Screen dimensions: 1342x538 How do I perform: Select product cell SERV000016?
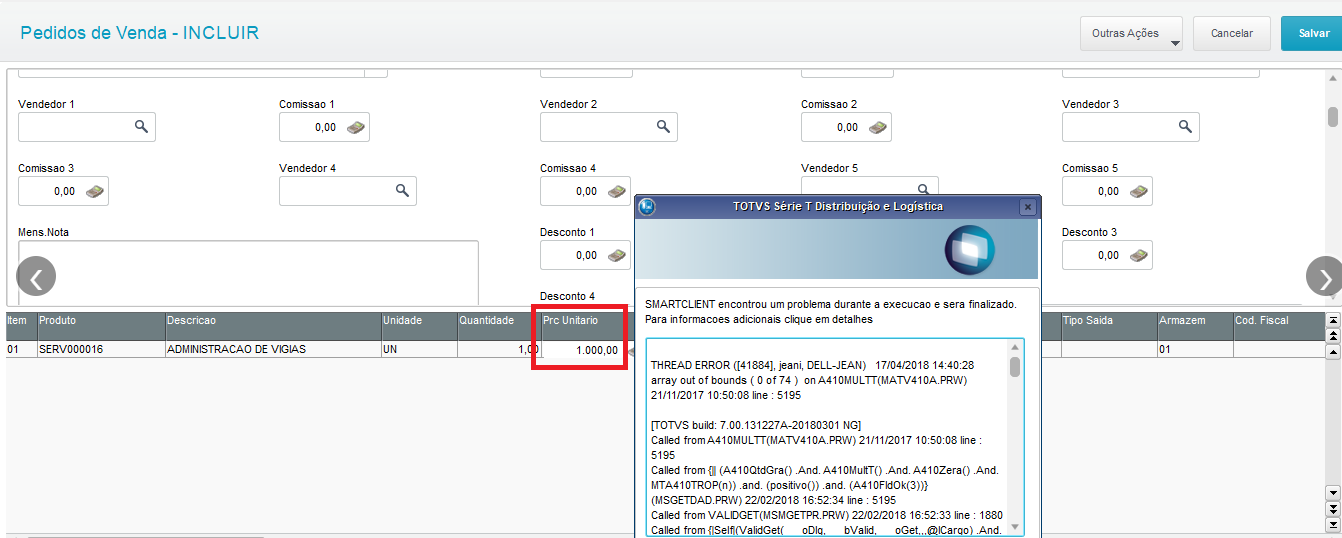tap(100, 349)
